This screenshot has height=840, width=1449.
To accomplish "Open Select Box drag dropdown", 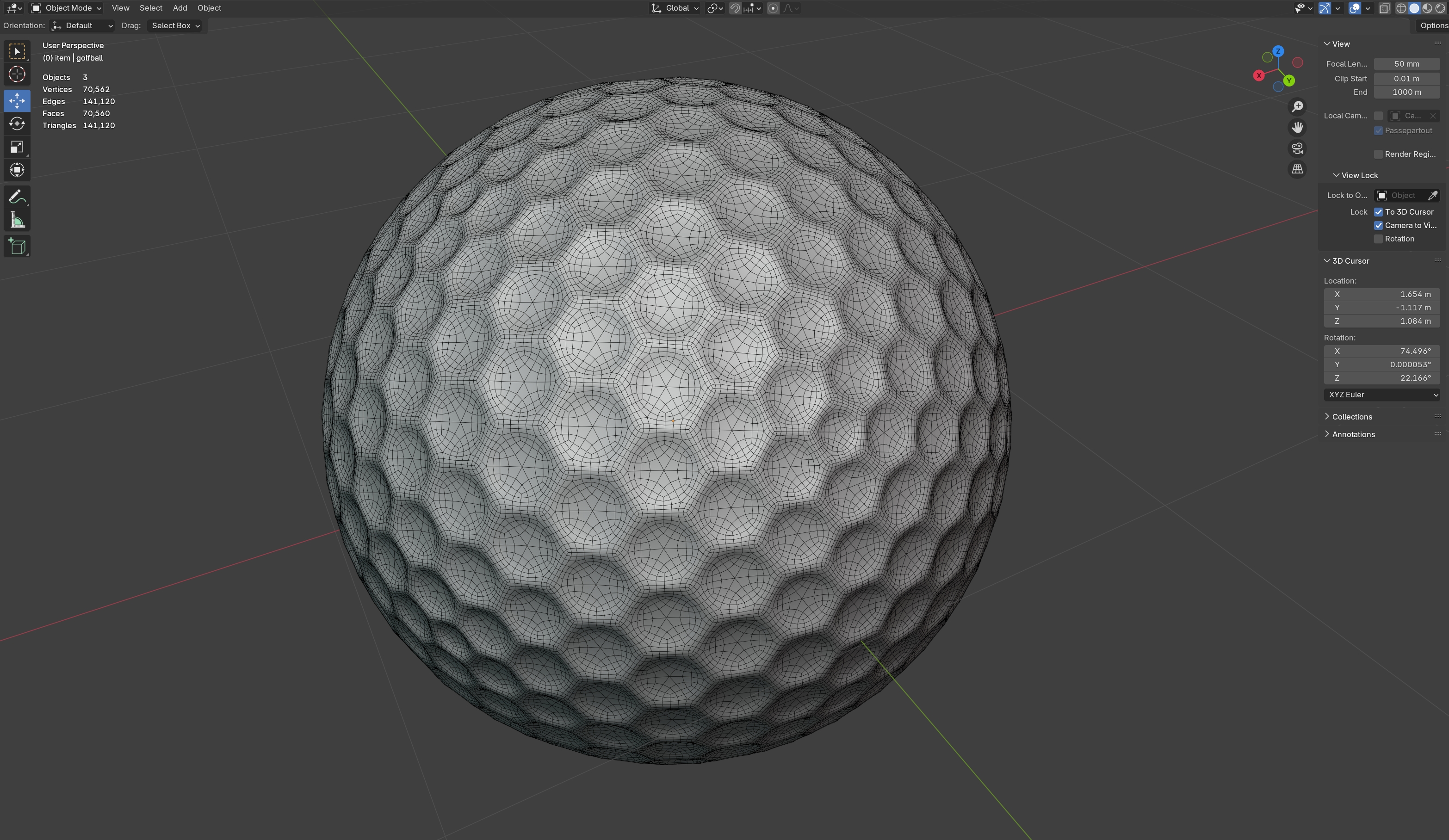I will pyautogui.click(x=175, y=26).
